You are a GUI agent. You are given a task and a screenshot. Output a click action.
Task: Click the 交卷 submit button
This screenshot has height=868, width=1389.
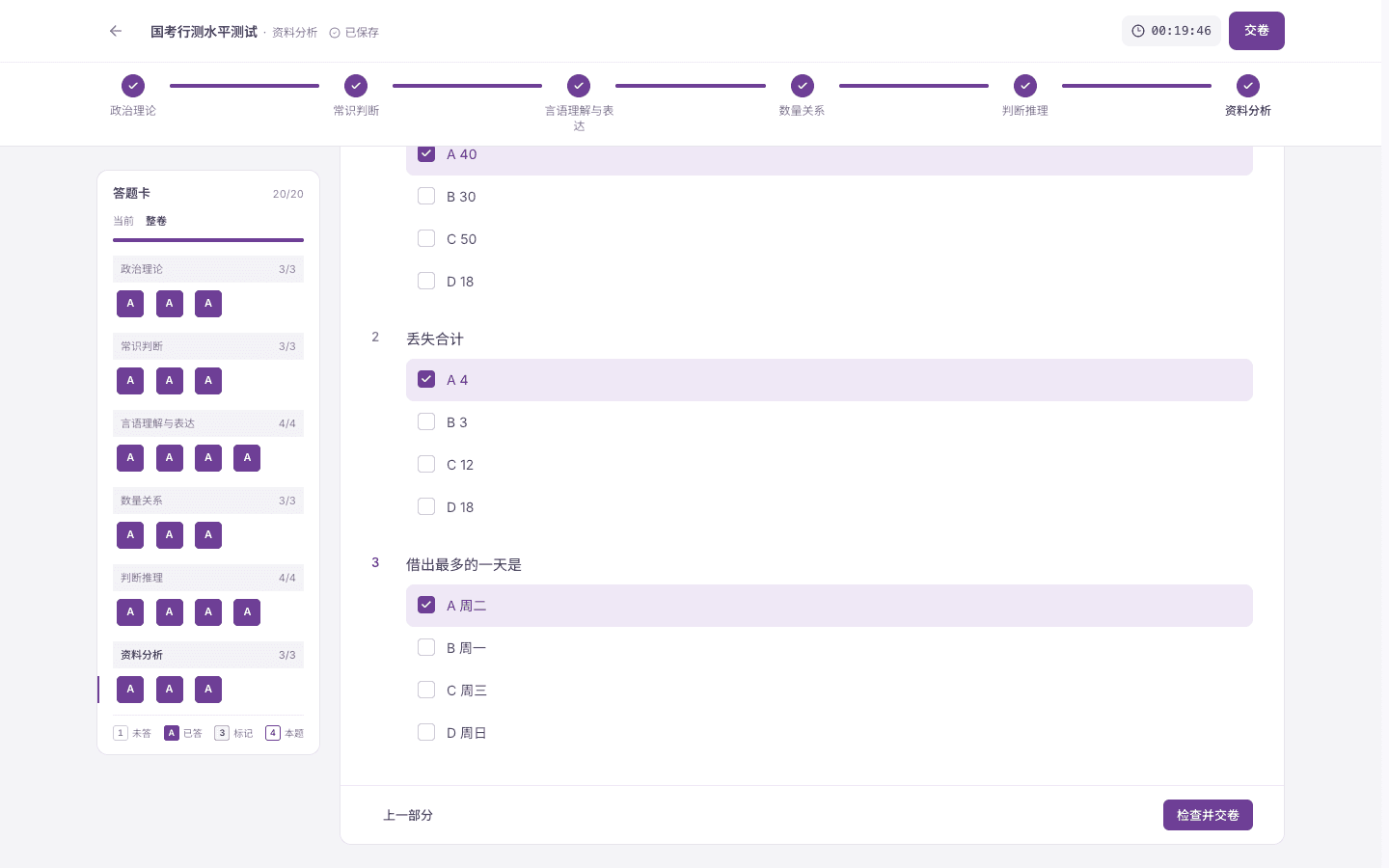pos(1257,31)
